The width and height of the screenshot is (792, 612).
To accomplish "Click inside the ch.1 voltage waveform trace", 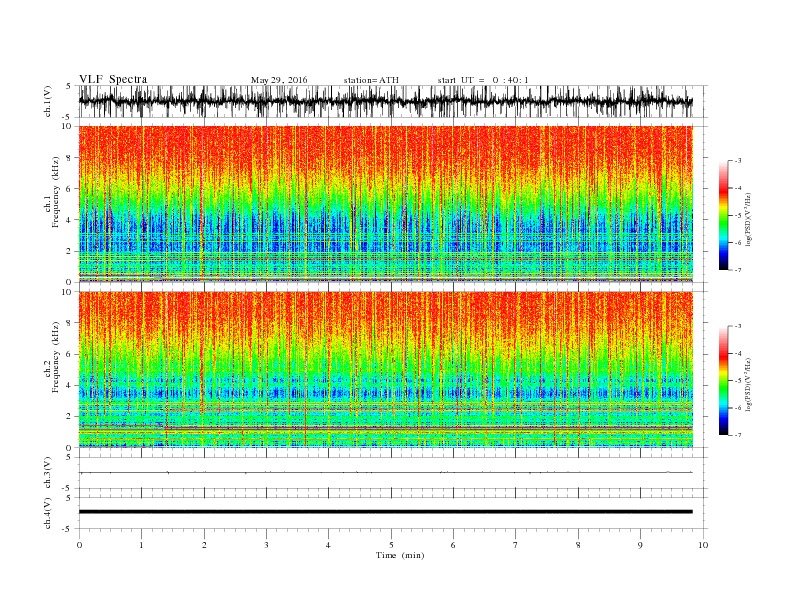I will click(x=386, y=101).
